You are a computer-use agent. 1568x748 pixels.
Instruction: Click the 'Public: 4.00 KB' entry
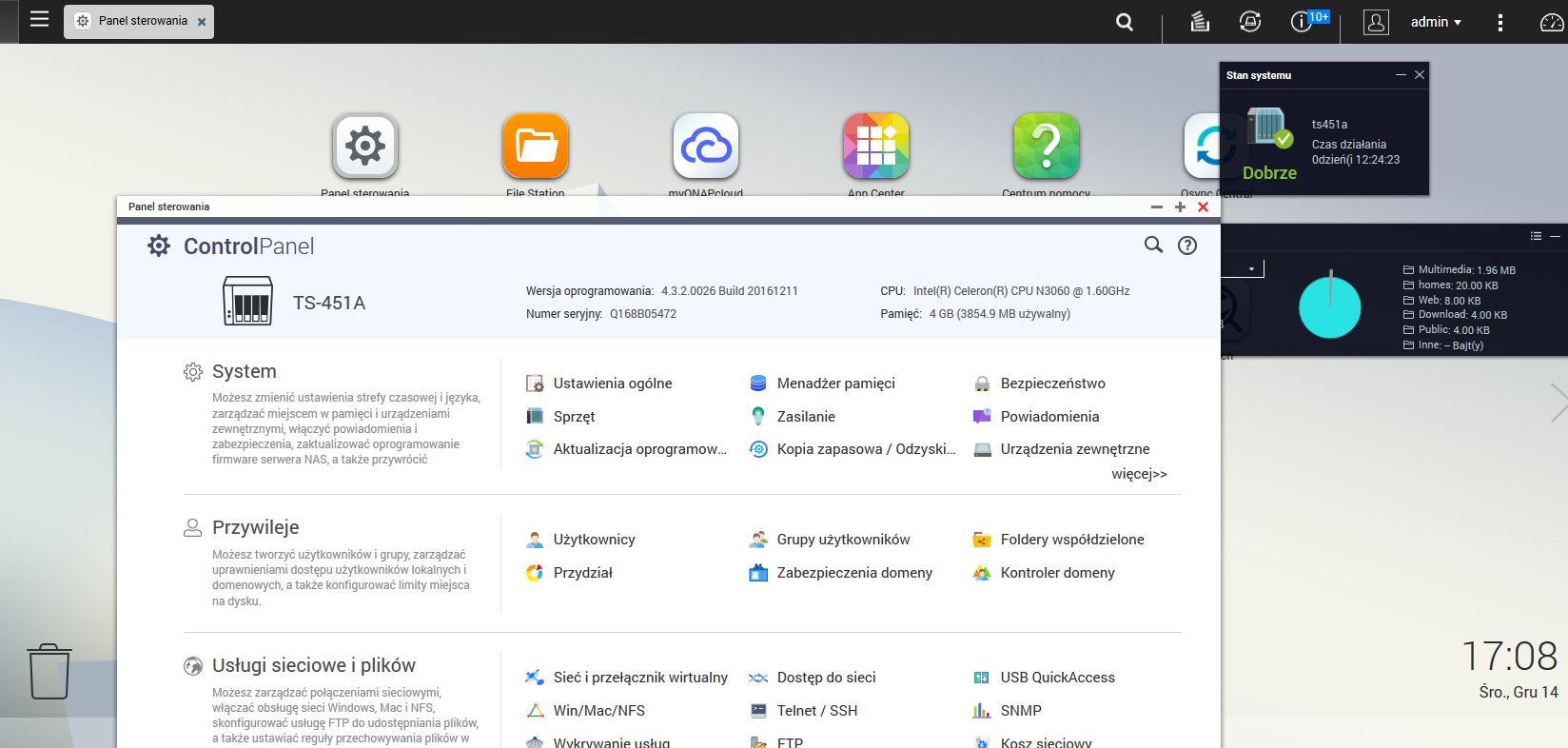[x=1447, y=330]
